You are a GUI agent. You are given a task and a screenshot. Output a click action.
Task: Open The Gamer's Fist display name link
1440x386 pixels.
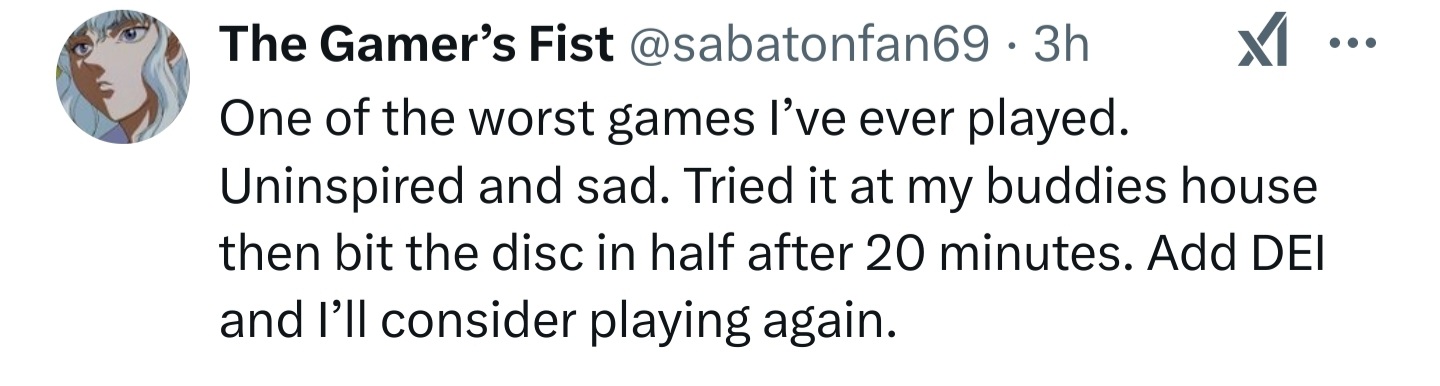[416, 45]
